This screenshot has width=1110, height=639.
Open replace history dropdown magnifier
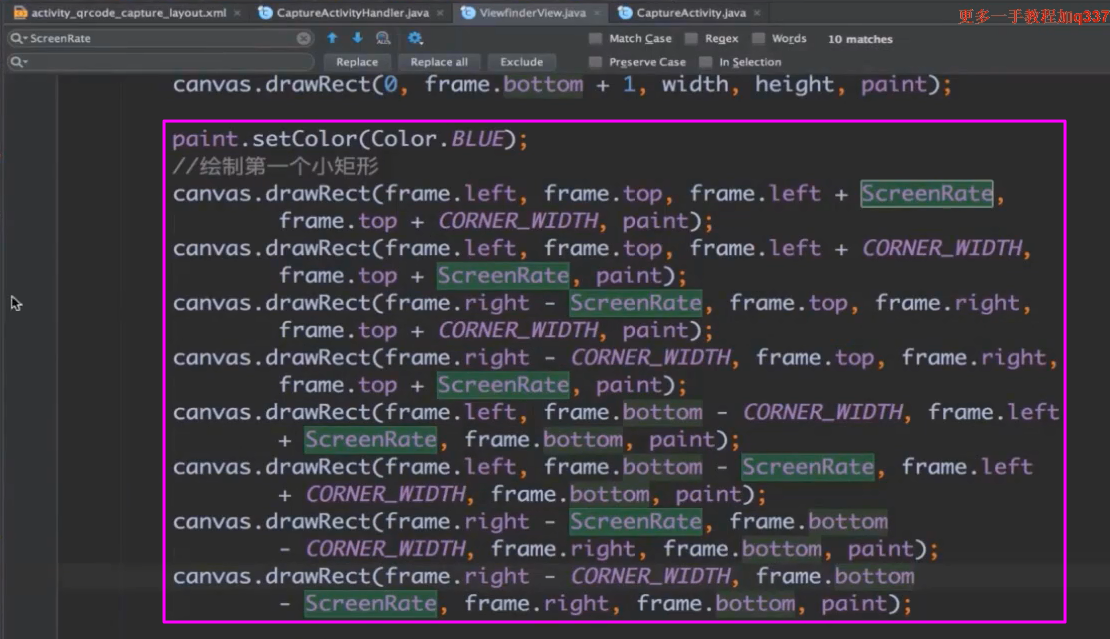[19, 62]
